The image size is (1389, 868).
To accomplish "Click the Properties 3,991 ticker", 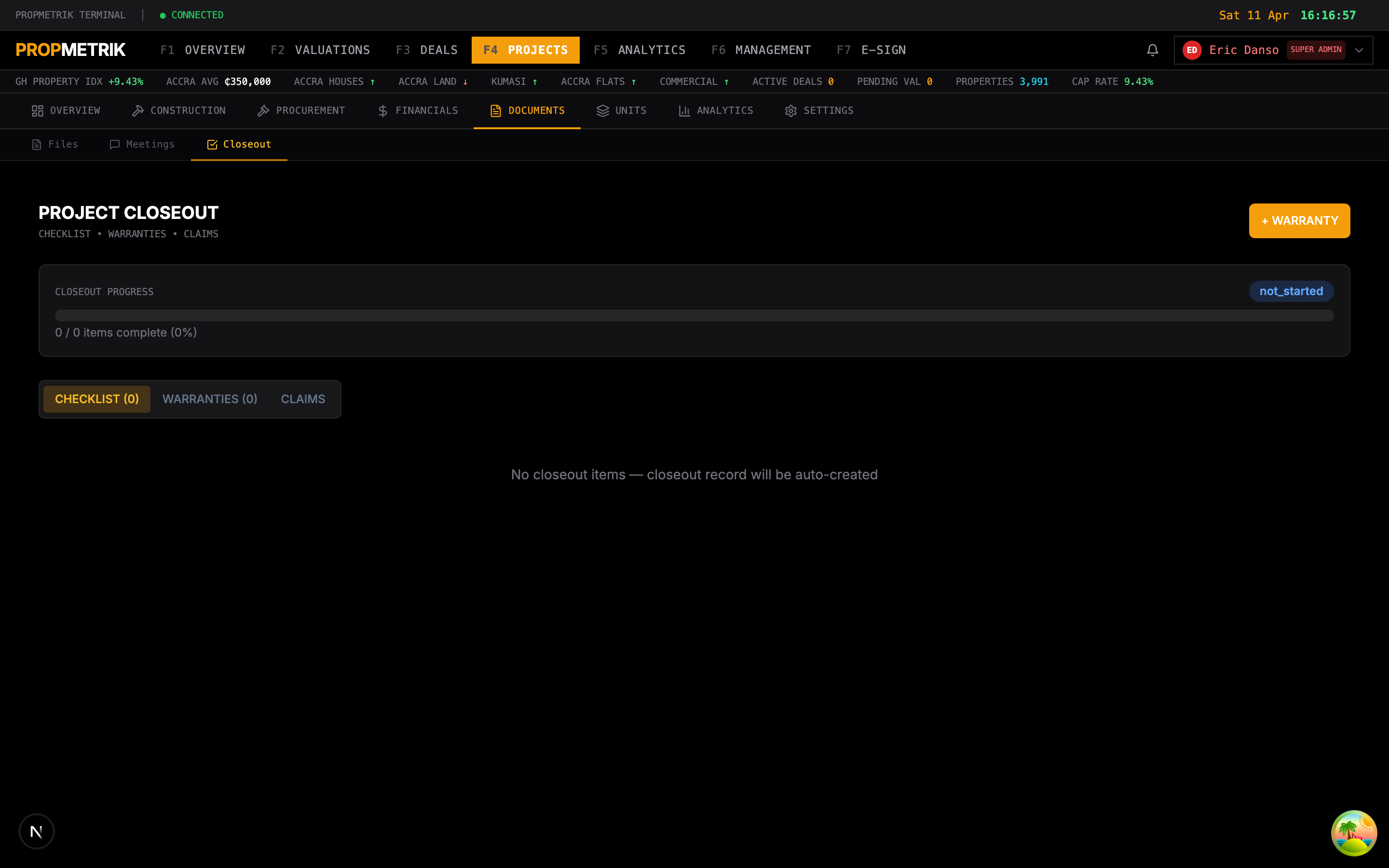I will pyautogui.click(x=1002, y=81).
